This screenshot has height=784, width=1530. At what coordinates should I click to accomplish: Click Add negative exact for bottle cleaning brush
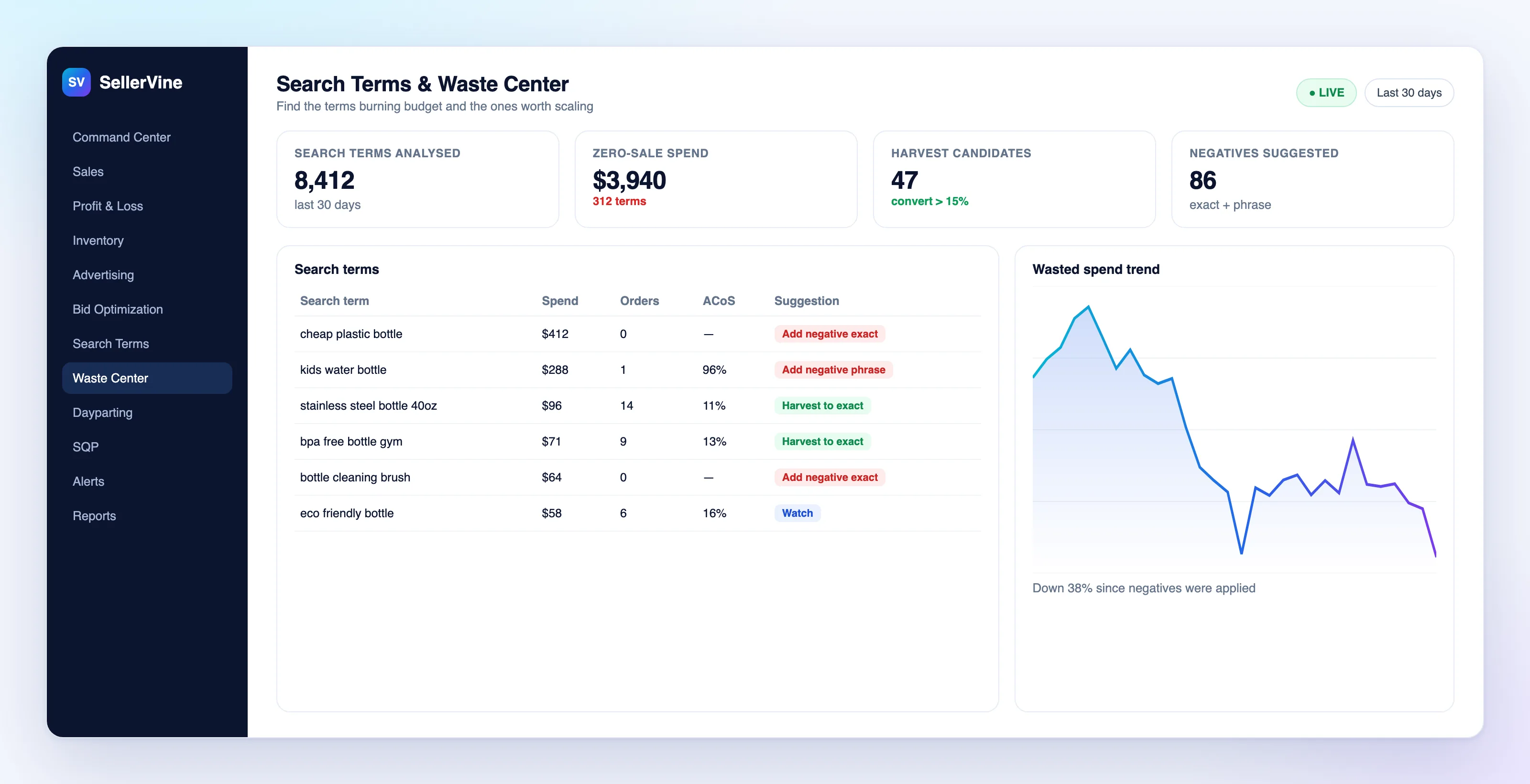click(x=829, y=478)
